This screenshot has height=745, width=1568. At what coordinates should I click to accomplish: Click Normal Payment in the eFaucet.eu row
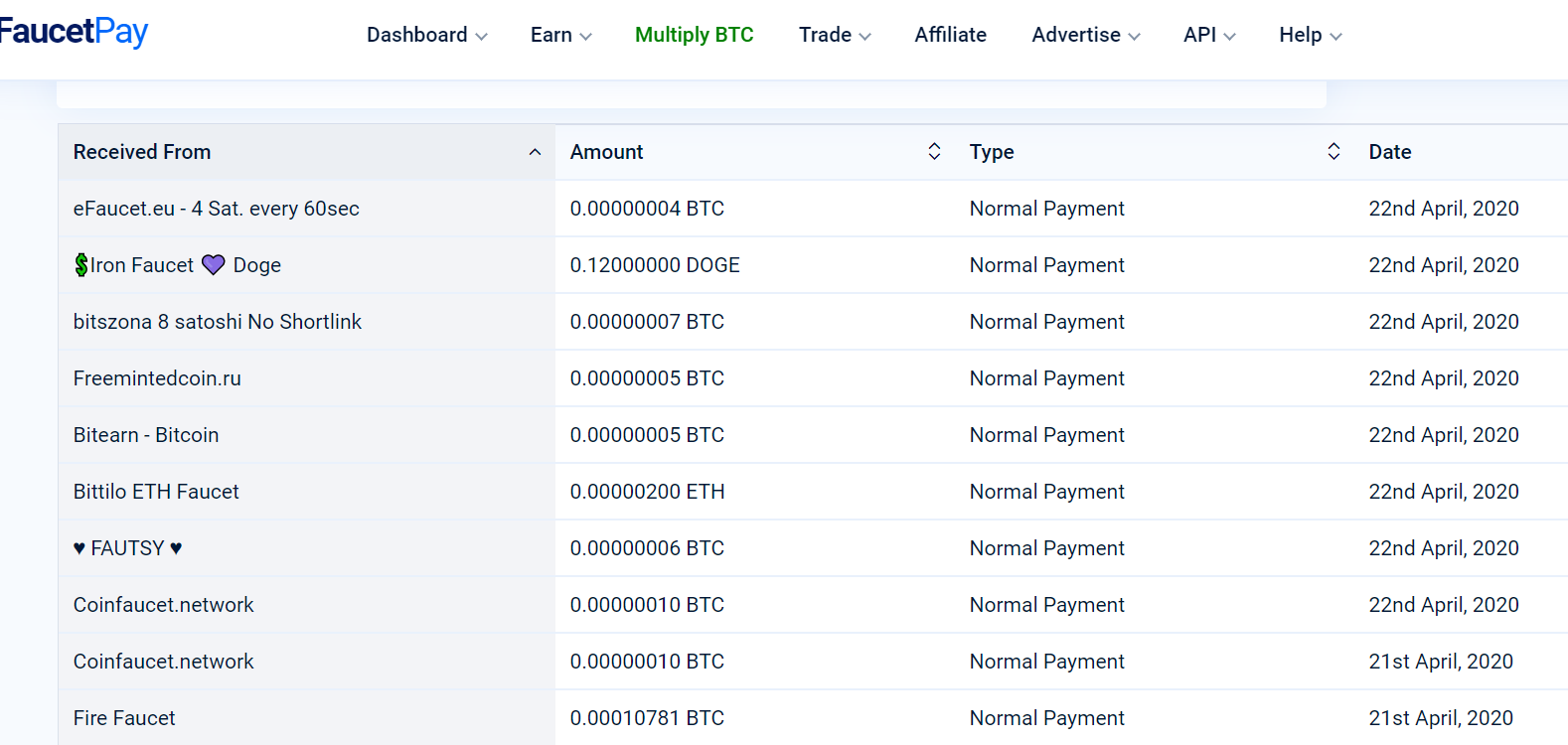(x=1047, y=209)
